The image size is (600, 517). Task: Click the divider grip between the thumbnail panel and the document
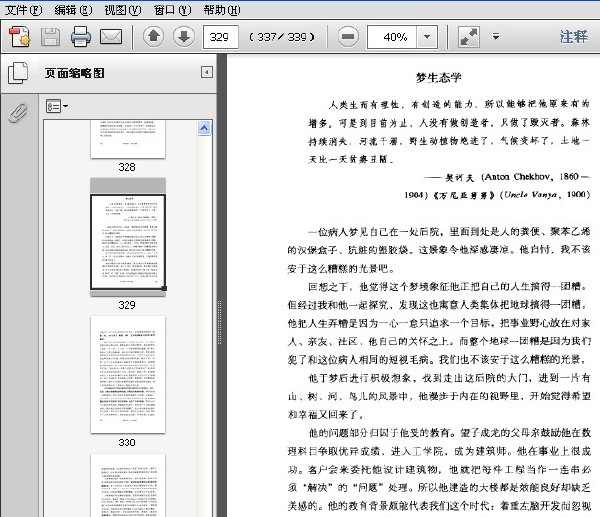click(x=220, y=322)
